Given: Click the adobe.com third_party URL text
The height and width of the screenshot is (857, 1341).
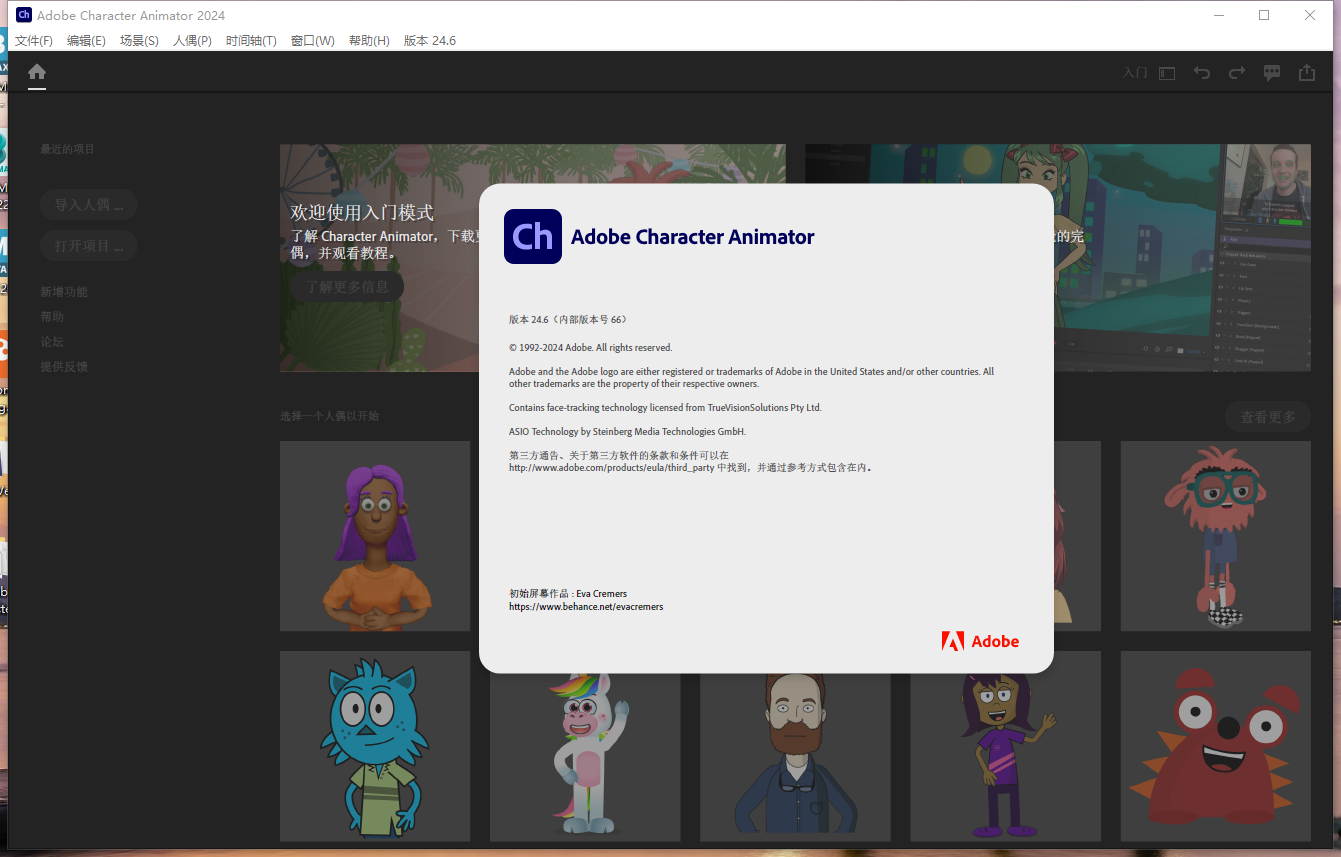Looking at the screenshot, I should pos(612,467).
